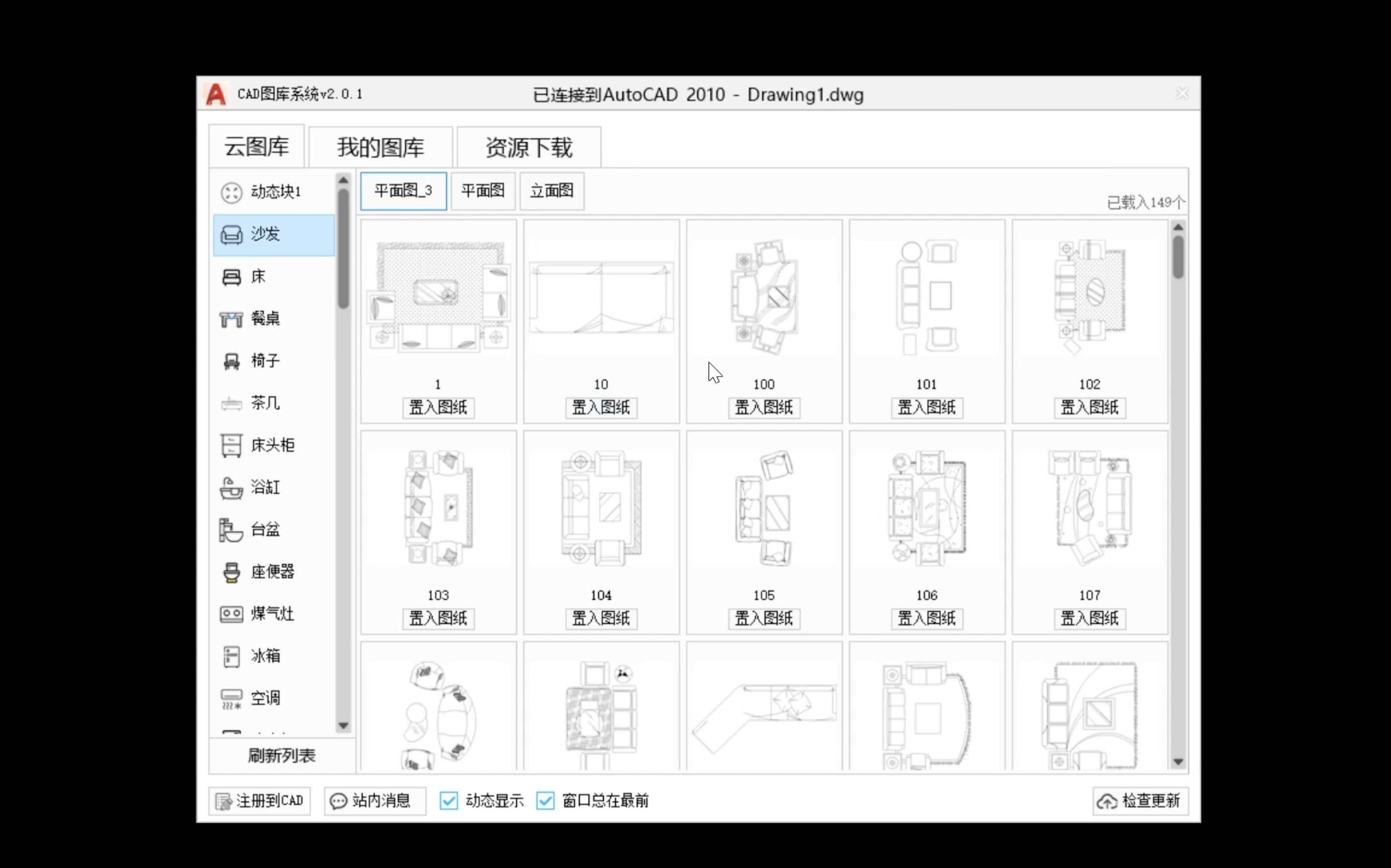Screen dimensions: 1391x868
Task: Select the thumbnail labeled 103
Action: click(x=438, y=507)
